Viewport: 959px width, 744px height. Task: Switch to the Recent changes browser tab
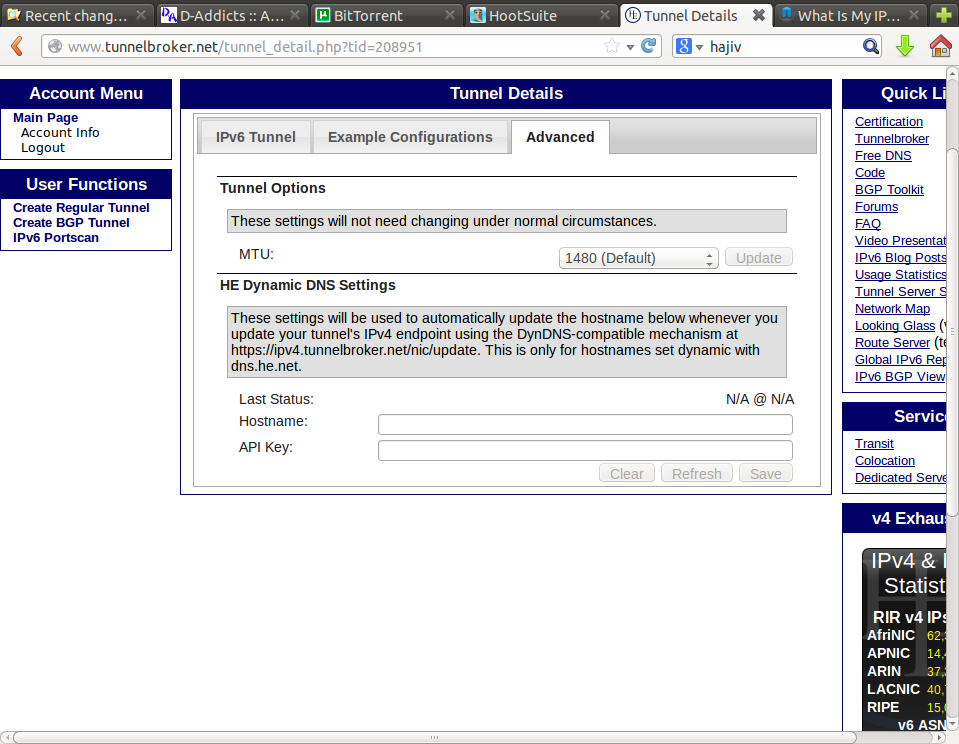click(x=76, y=15)
